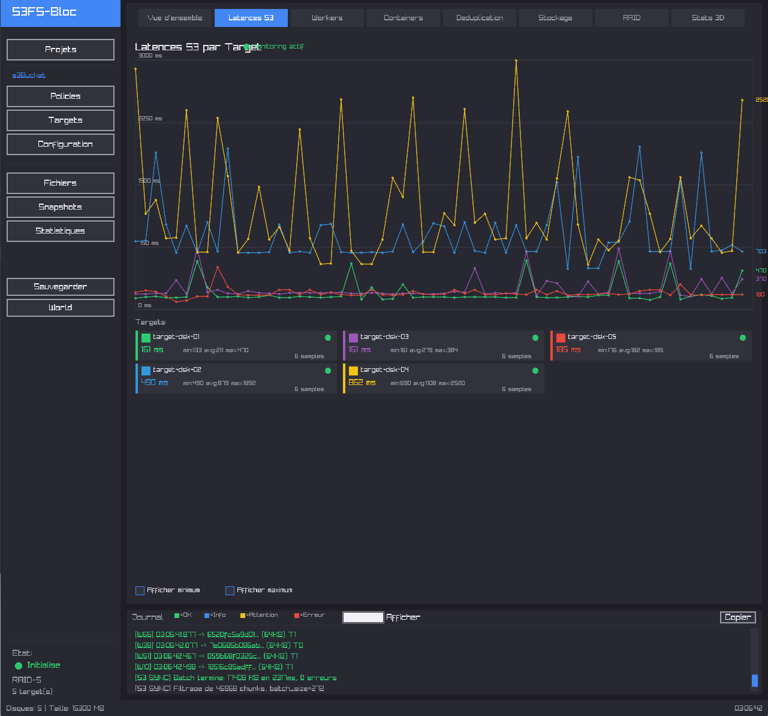Open the Deduplication tab
Screen dimensions: 768x716
click(480, 18)
